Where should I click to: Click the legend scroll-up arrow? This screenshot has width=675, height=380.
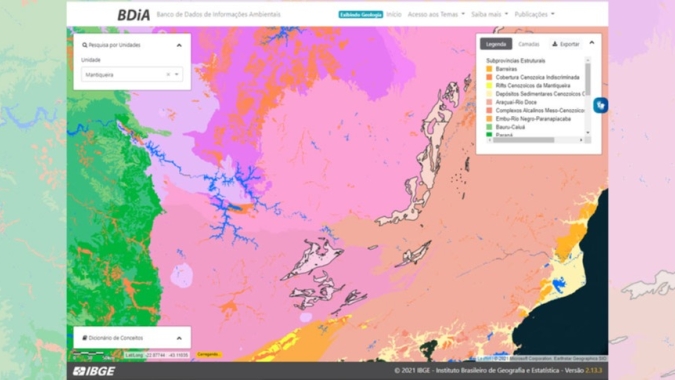pos(588,59)
